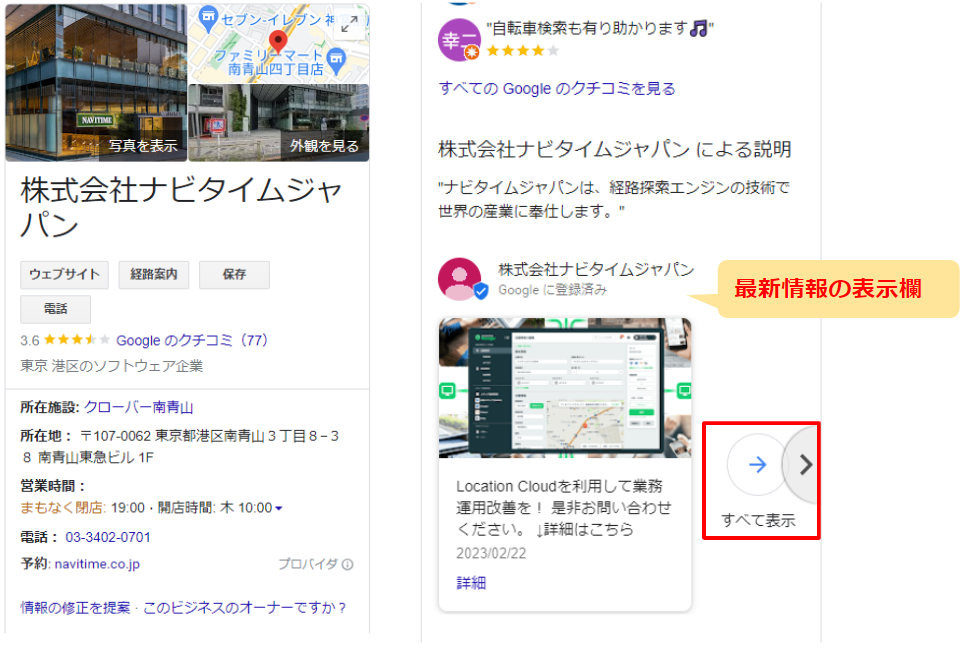The image size is (970, 649).
Task: Click the red location pin on map
Action: point(278,41)
